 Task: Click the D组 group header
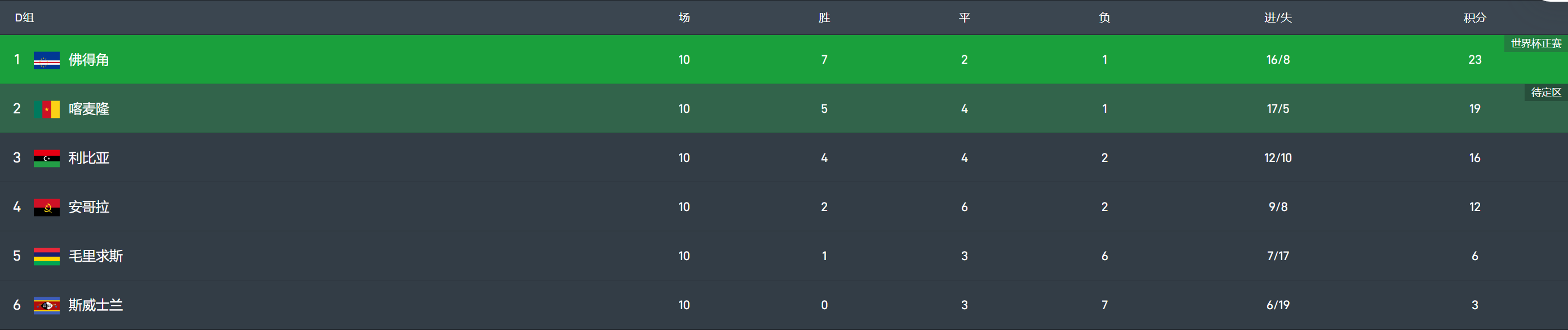[24, 17]
